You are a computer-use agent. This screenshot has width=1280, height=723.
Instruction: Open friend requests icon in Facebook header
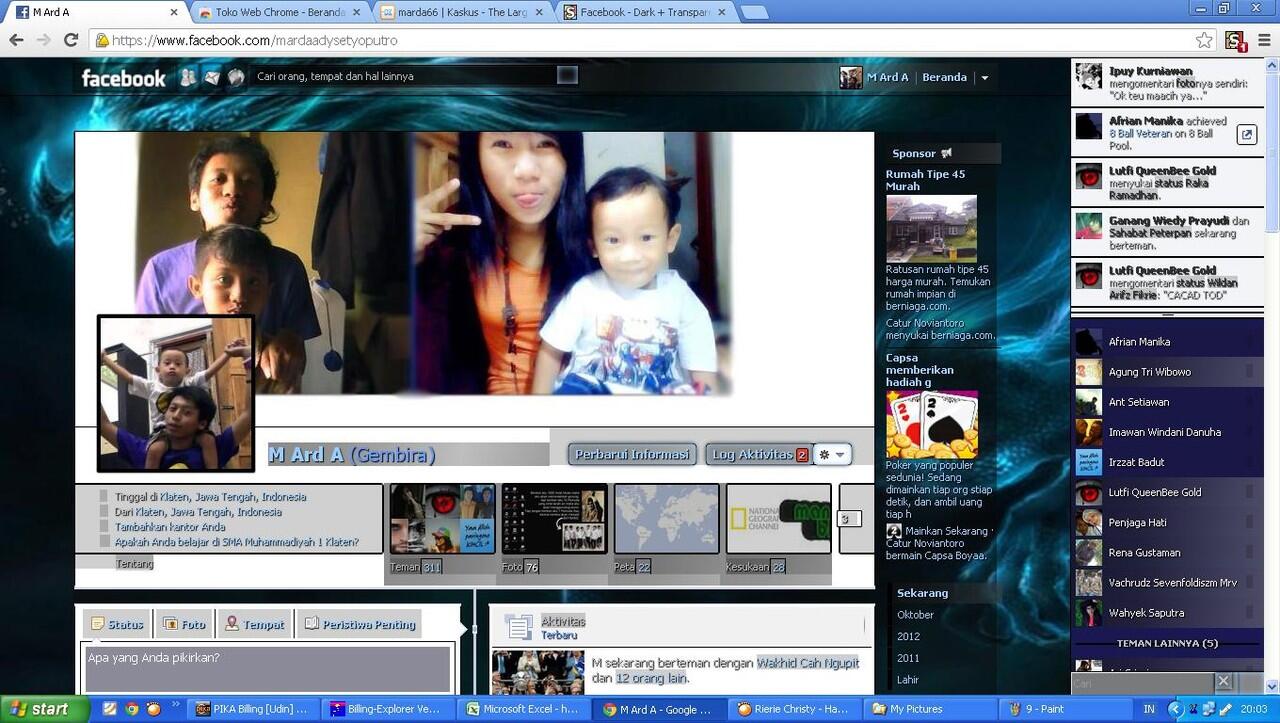187,77
